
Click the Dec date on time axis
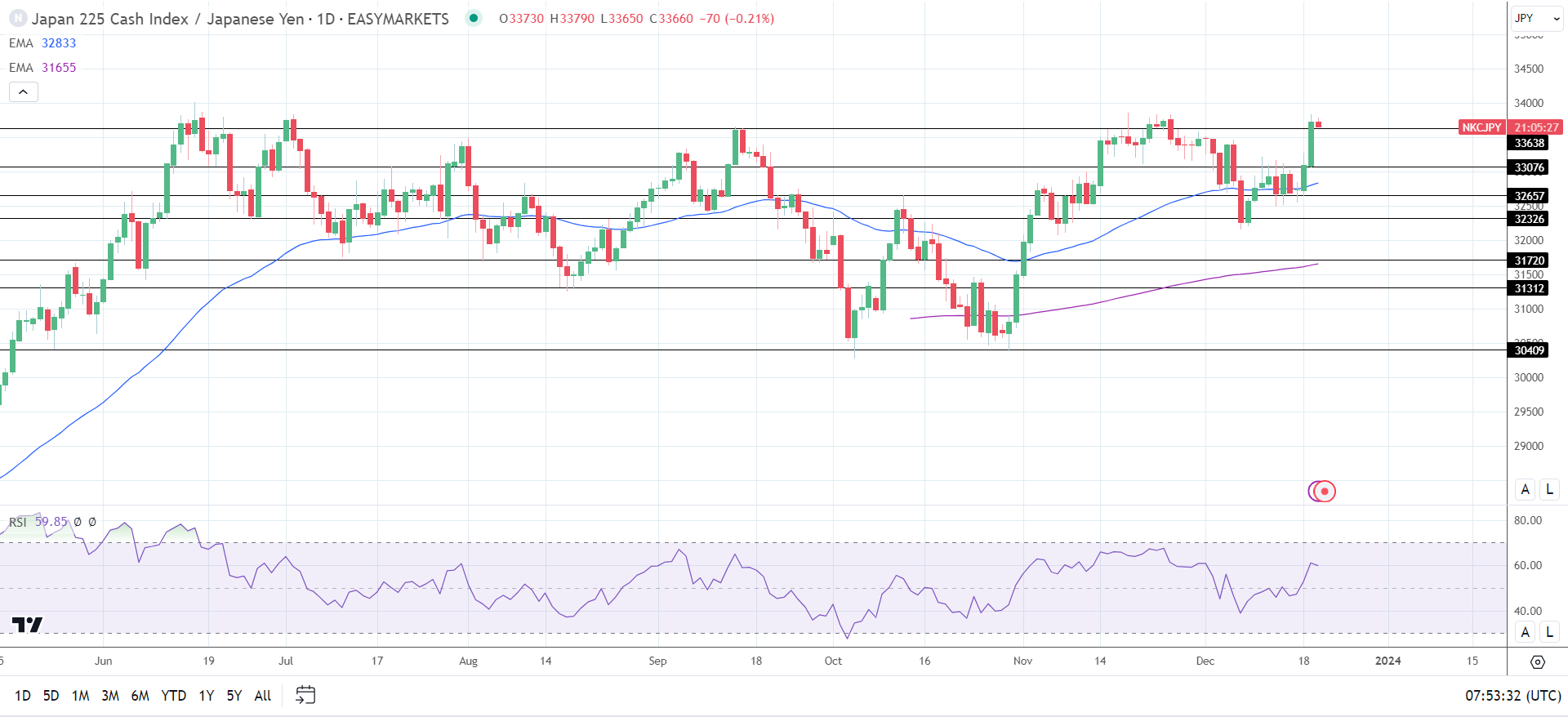pyautogui.click(x=1205, y=661)
